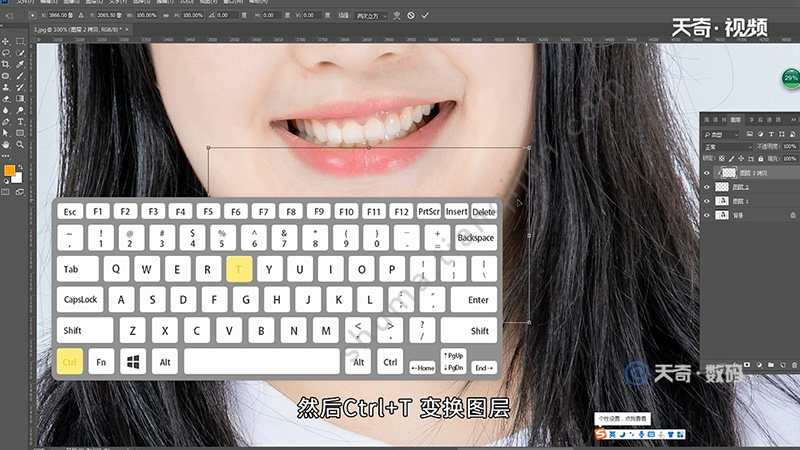Select the Quick Selection tool

tap(20, 53)
